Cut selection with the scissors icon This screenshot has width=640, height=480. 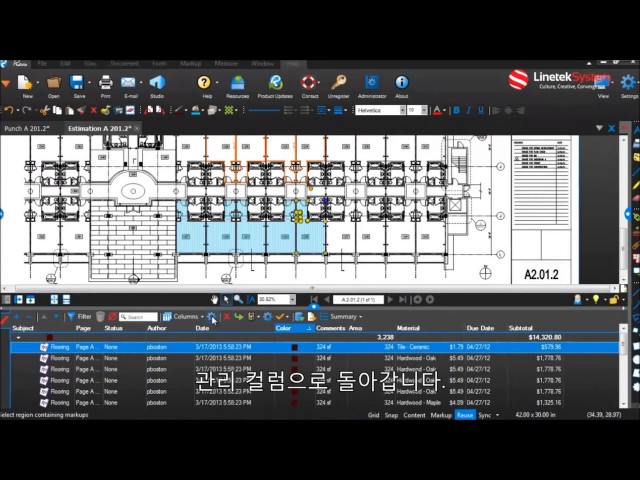point(45,110)
